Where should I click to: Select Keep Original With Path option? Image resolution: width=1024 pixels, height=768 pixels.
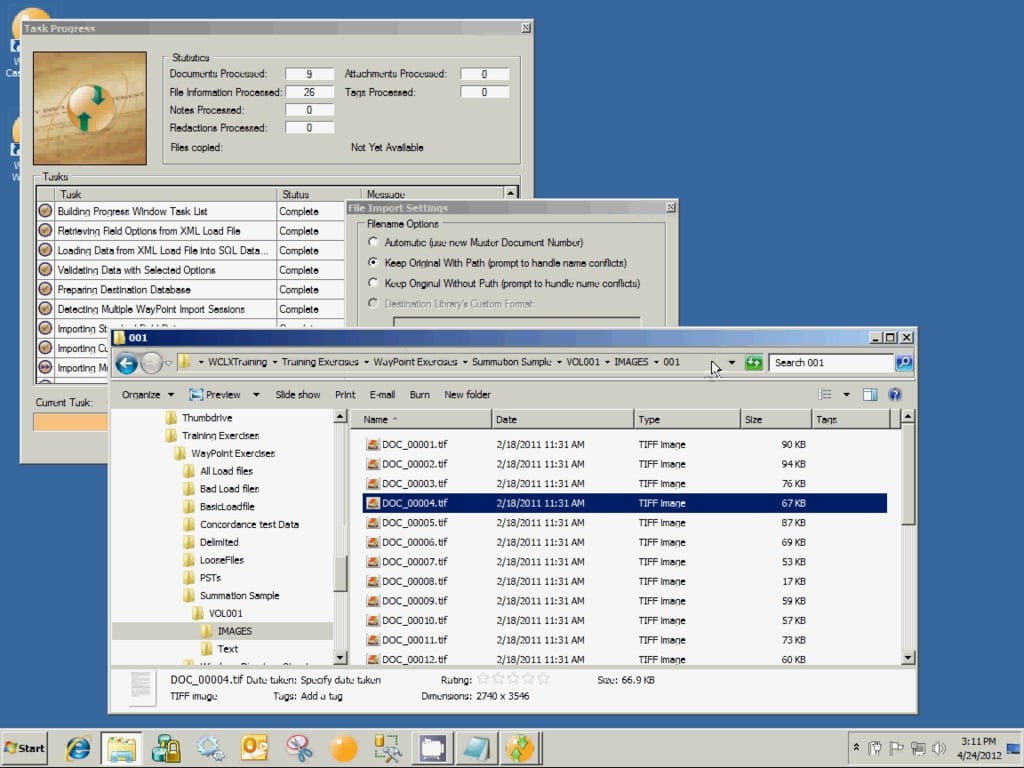(374, 263)
